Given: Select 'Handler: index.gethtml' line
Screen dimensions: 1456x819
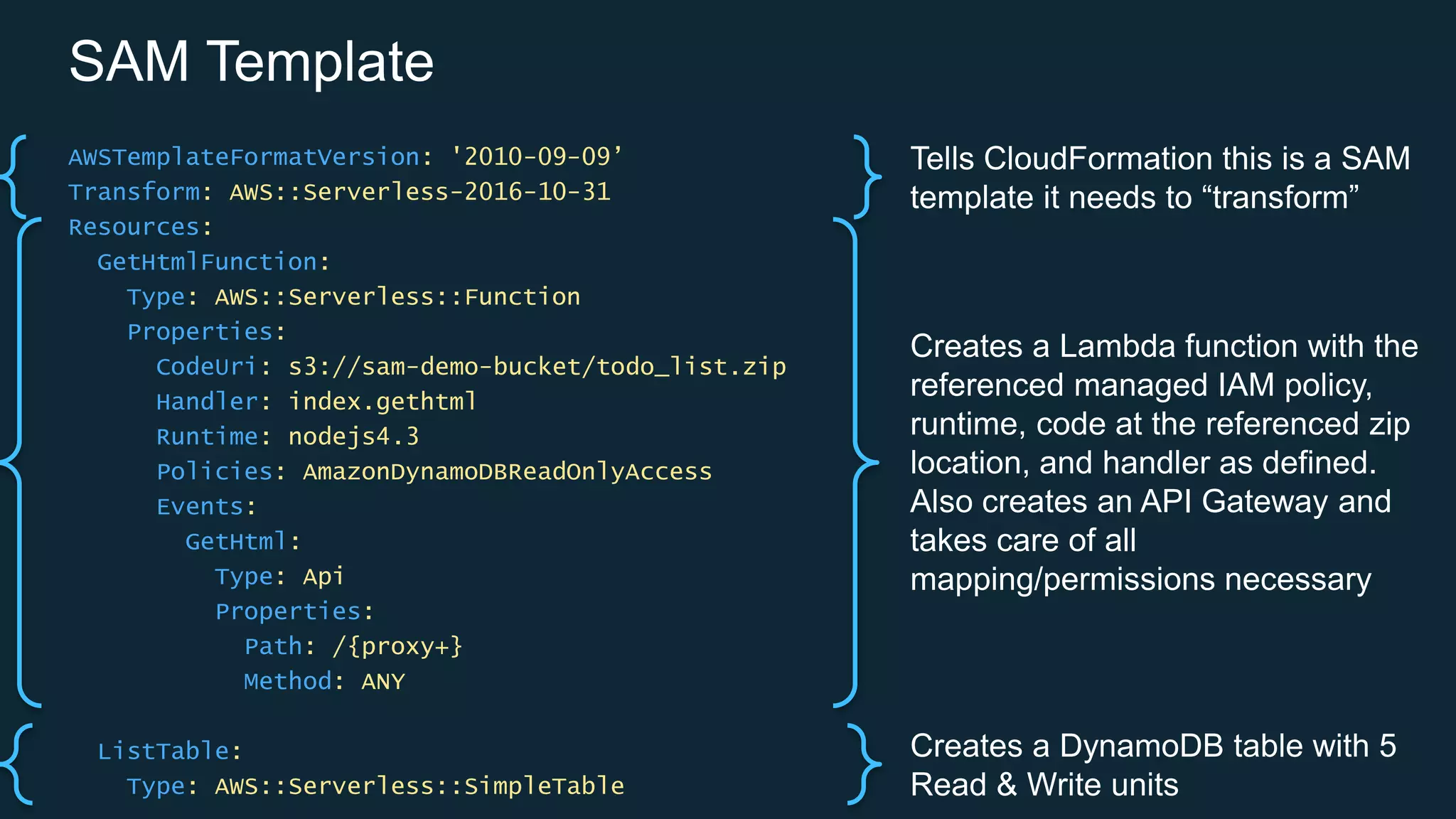Looking at the screenshot, I should pyautogui.click(x=316, y=402).
